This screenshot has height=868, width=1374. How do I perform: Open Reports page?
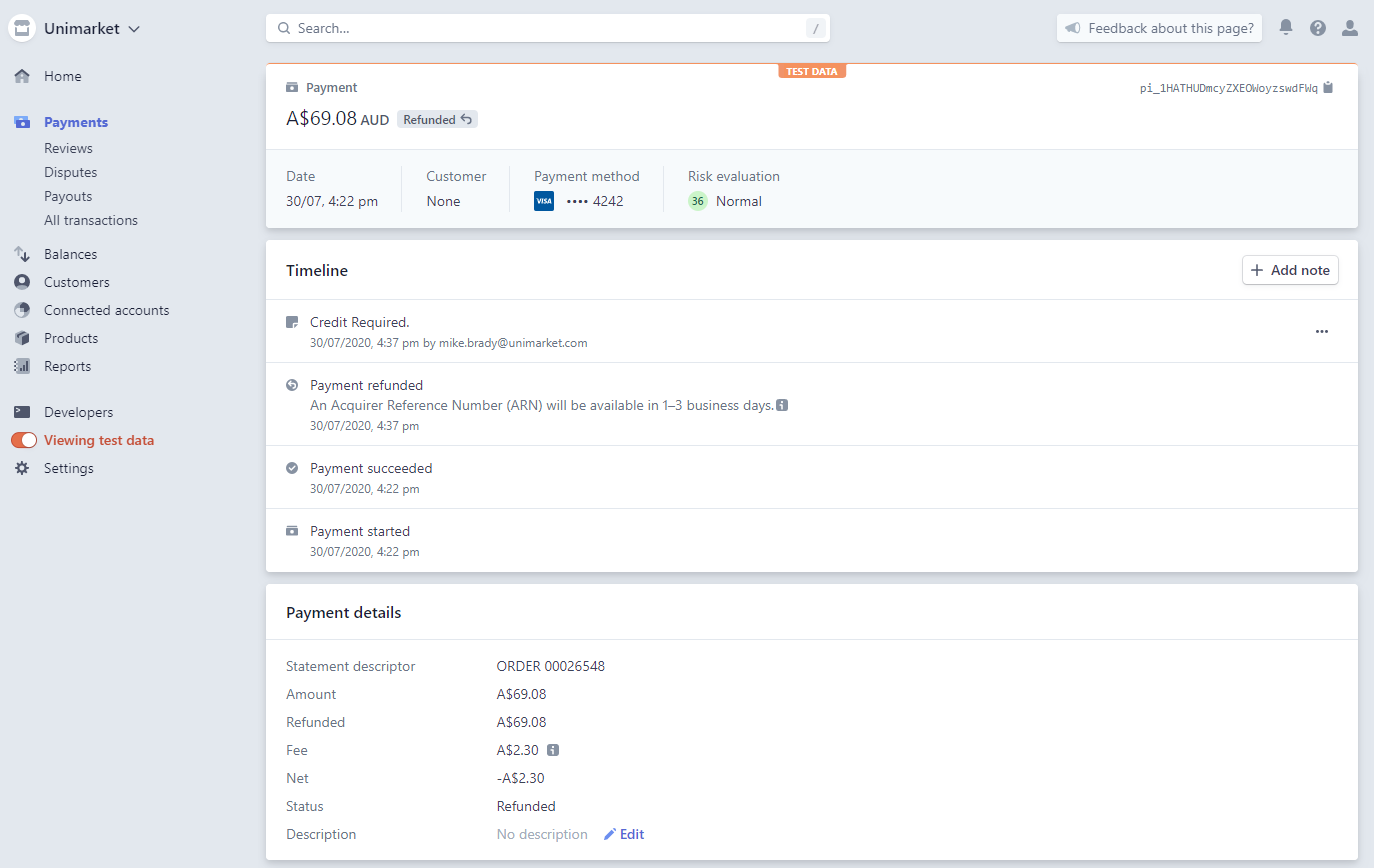pyautogui.click(x=67, y=366)
